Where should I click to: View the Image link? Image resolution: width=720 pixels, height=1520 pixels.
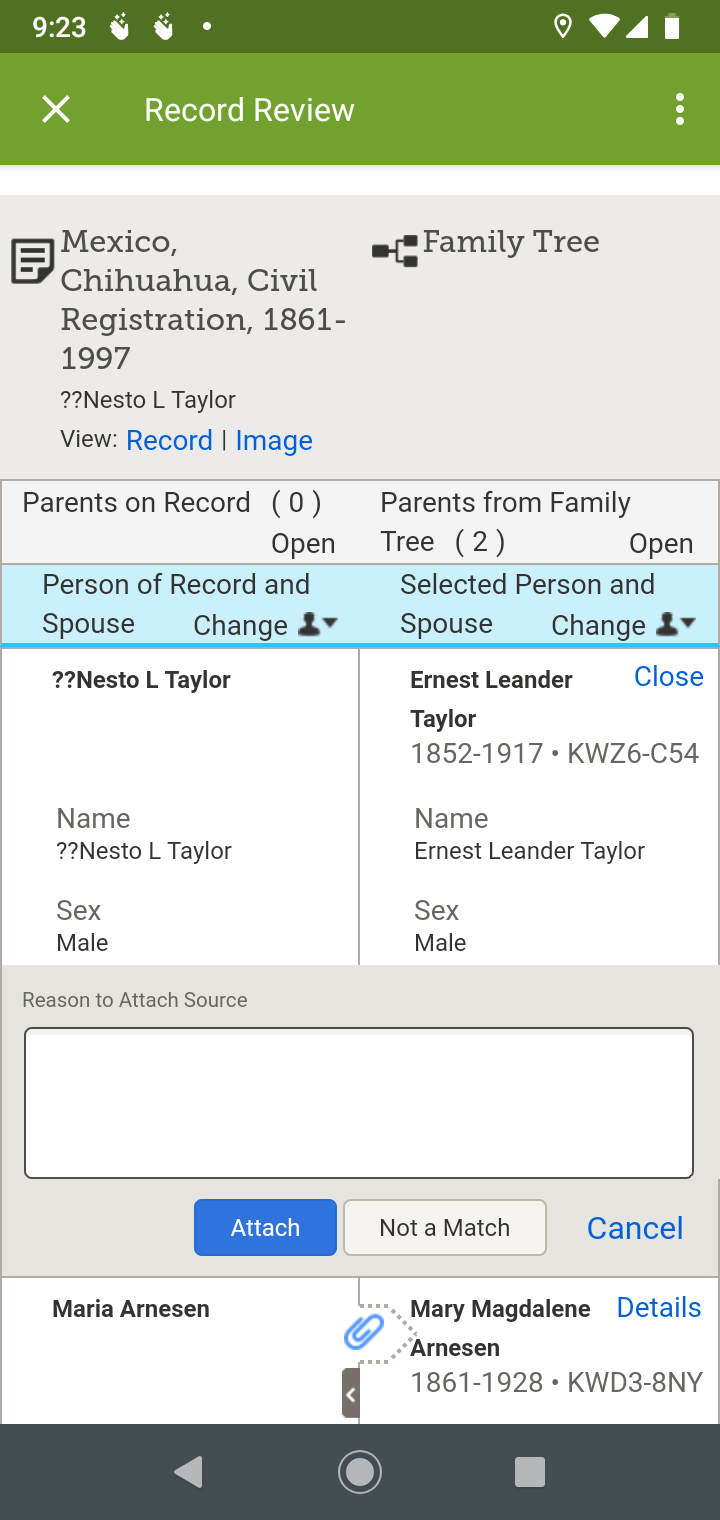click(x=274, y=440)
